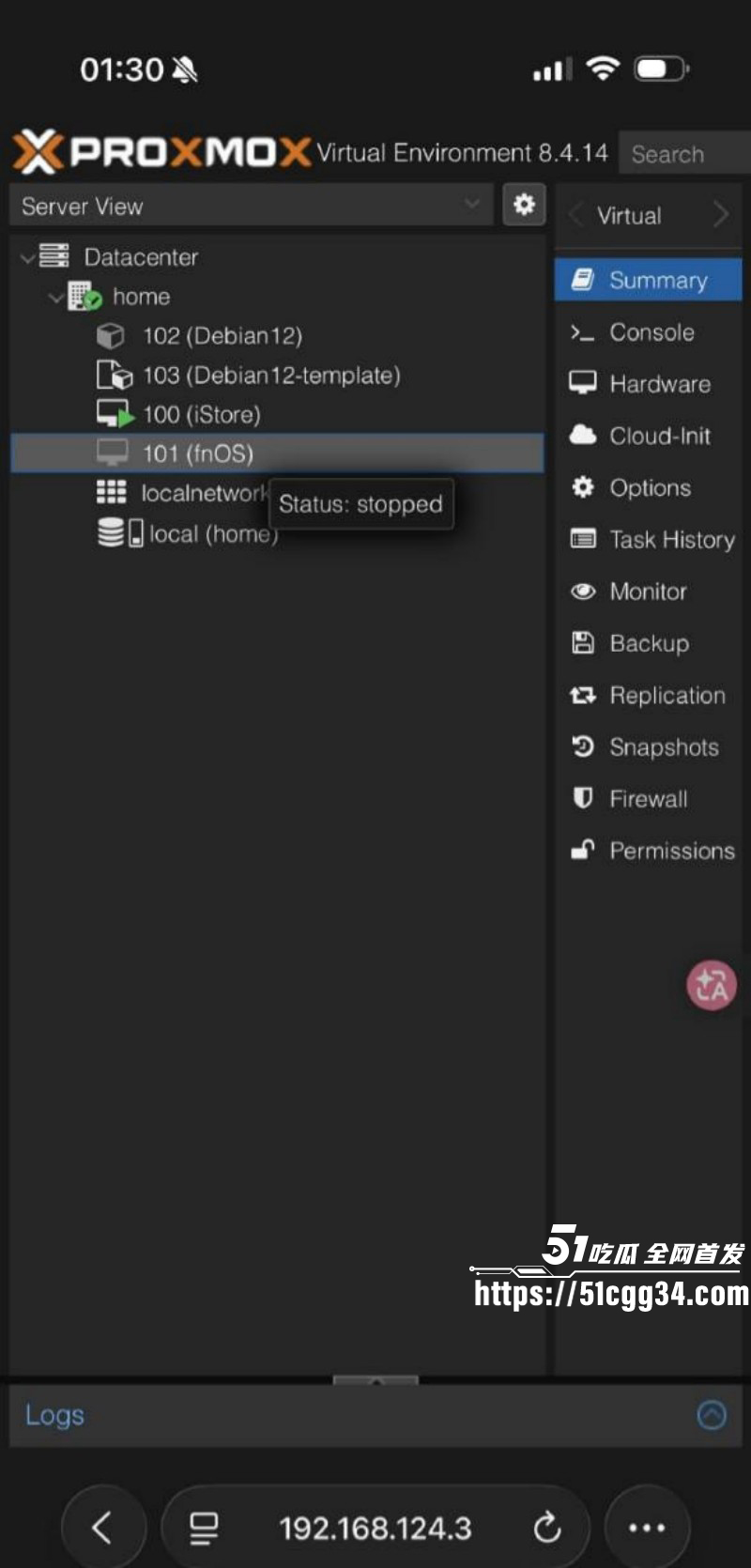Reload the page with the browser refresh icon
The width and height of the screenshot is (751, 1568).
click(547, 1528)
